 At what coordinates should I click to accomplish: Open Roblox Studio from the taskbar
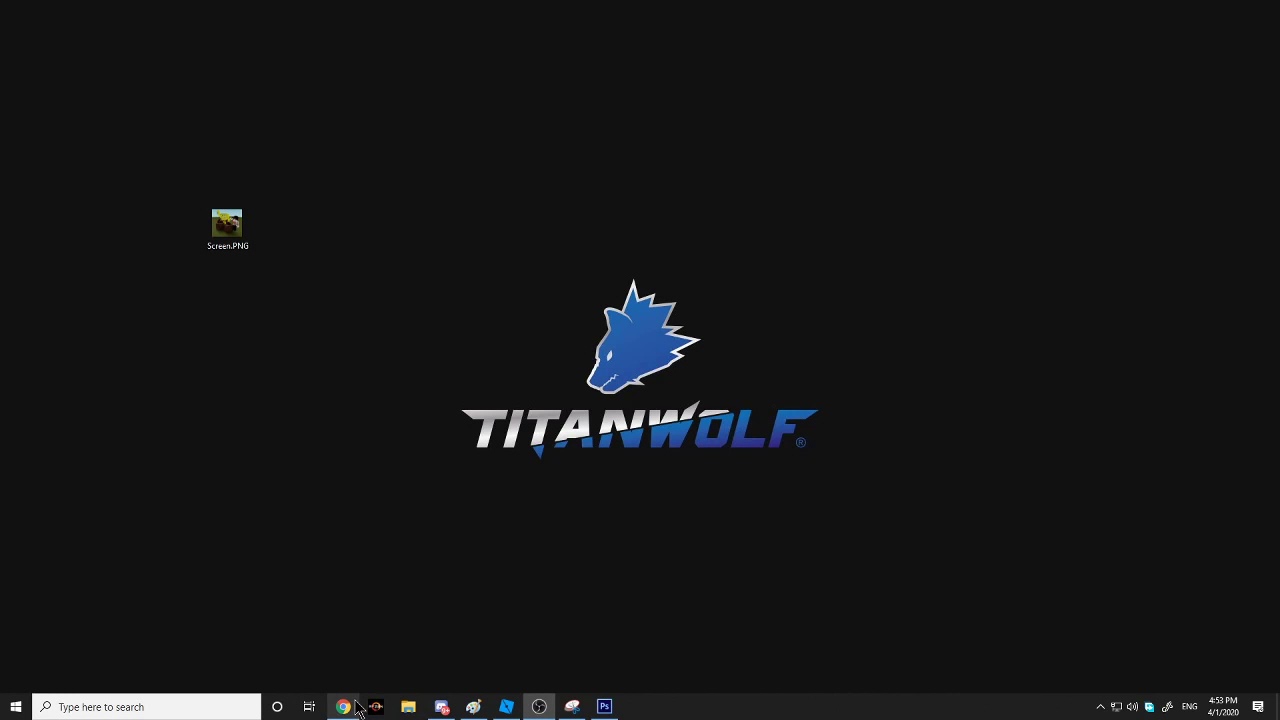(x=506, y=707)
